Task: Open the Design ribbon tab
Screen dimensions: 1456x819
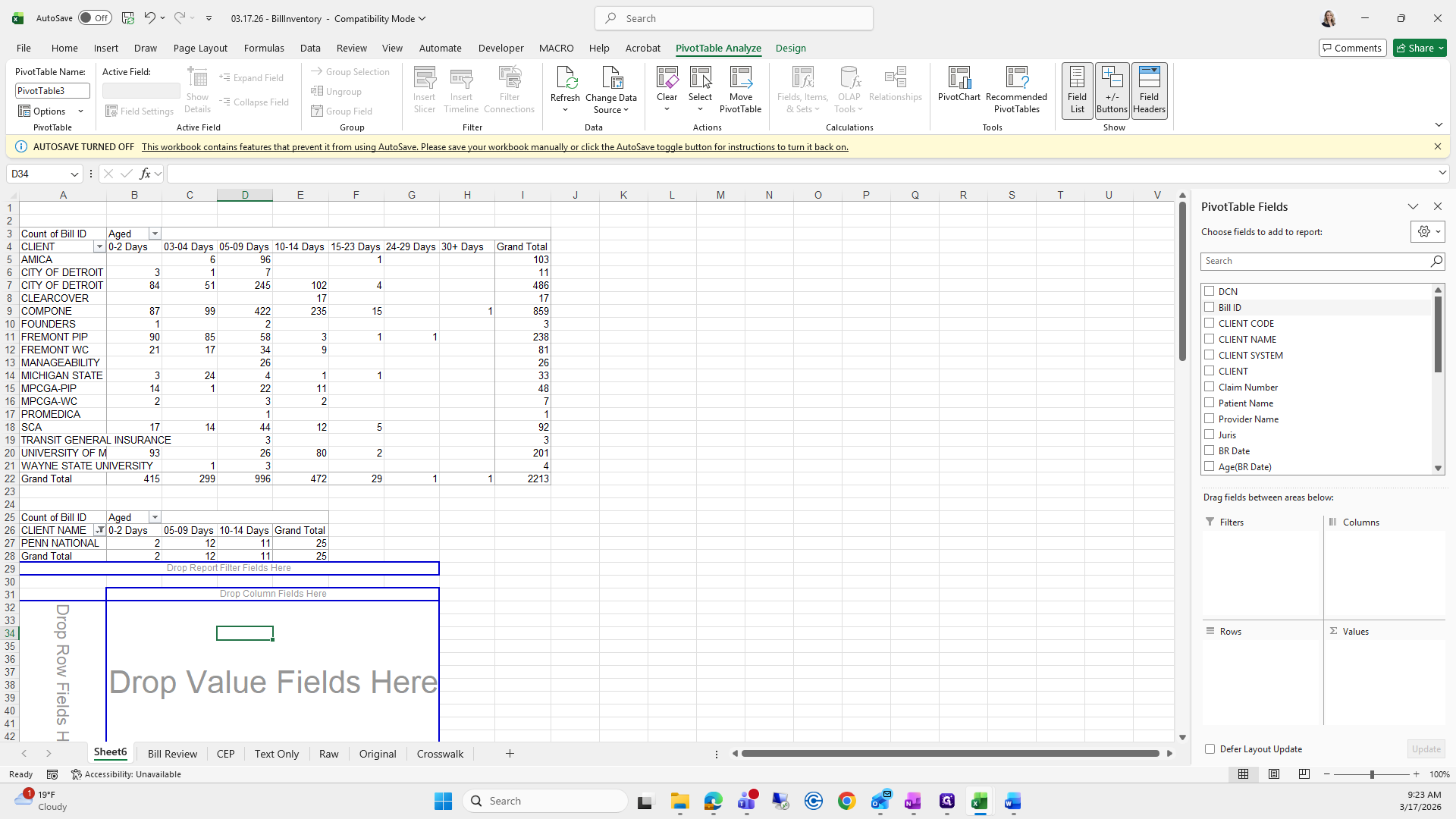Action: [x=790, y=48]
